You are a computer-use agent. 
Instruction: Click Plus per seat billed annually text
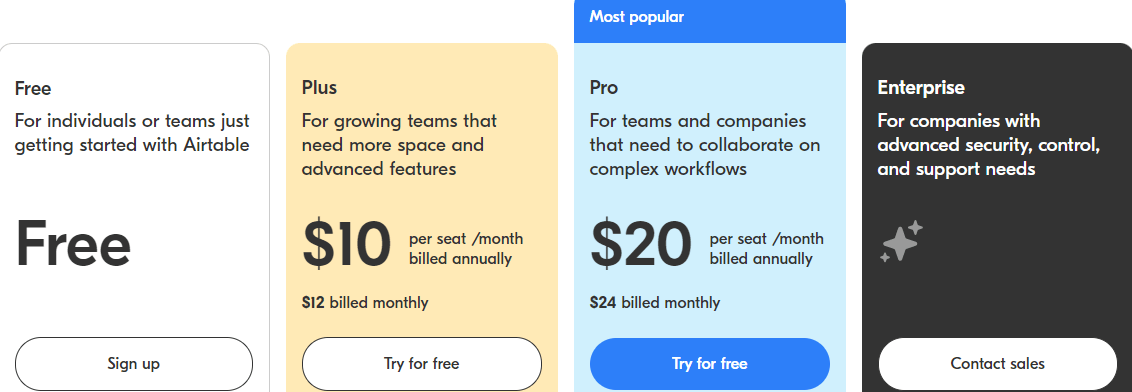(466, 248)
